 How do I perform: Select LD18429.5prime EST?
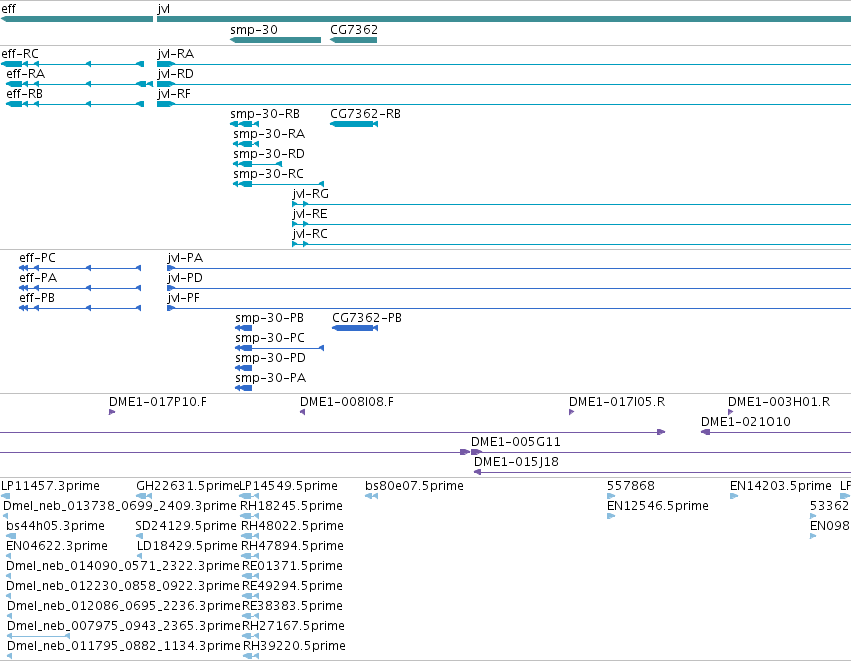139,556
